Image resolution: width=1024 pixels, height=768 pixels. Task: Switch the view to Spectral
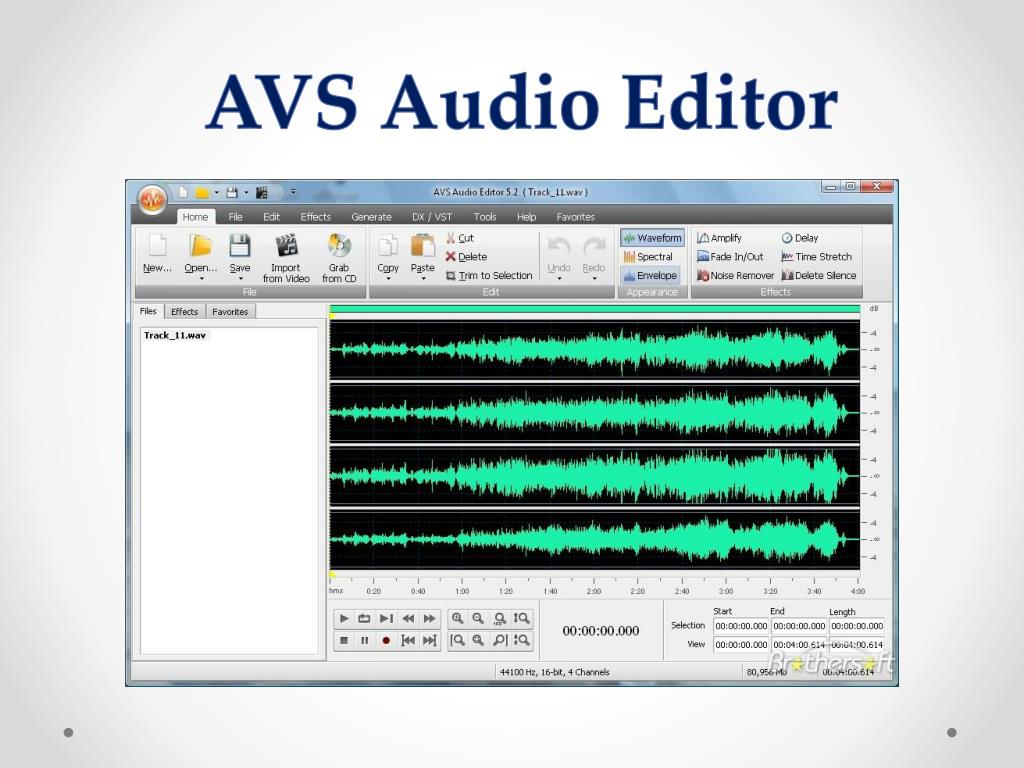pyautogui.click(x=648, y=257)
